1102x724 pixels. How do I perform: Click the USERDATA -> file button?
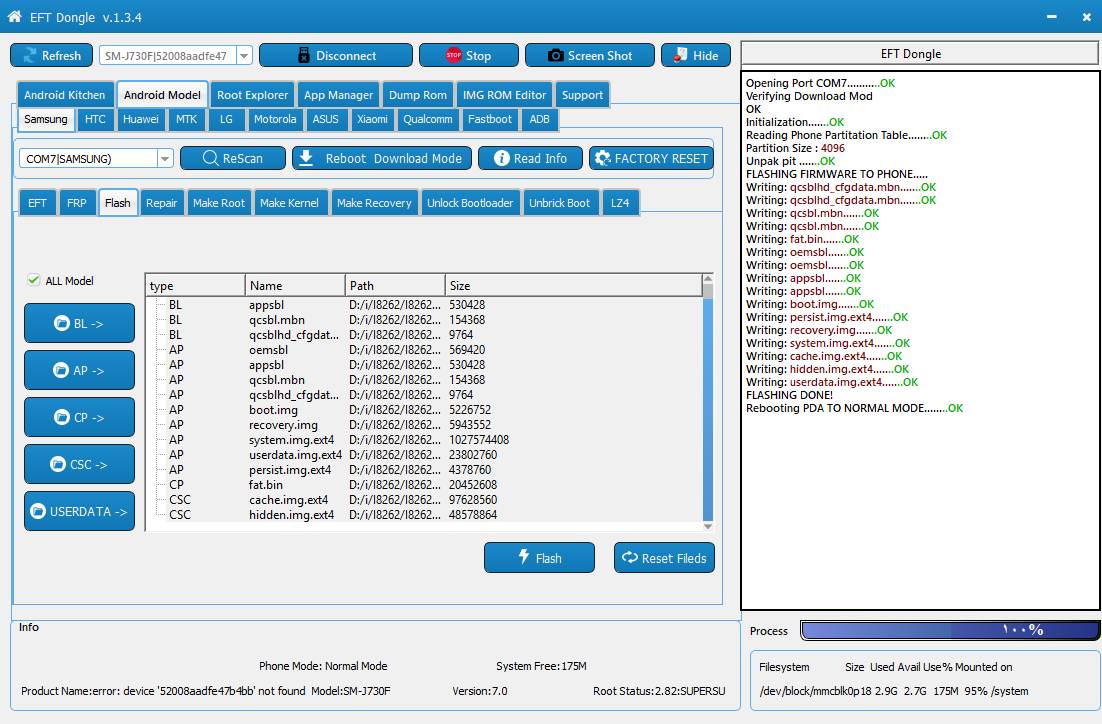pos(79,511)
